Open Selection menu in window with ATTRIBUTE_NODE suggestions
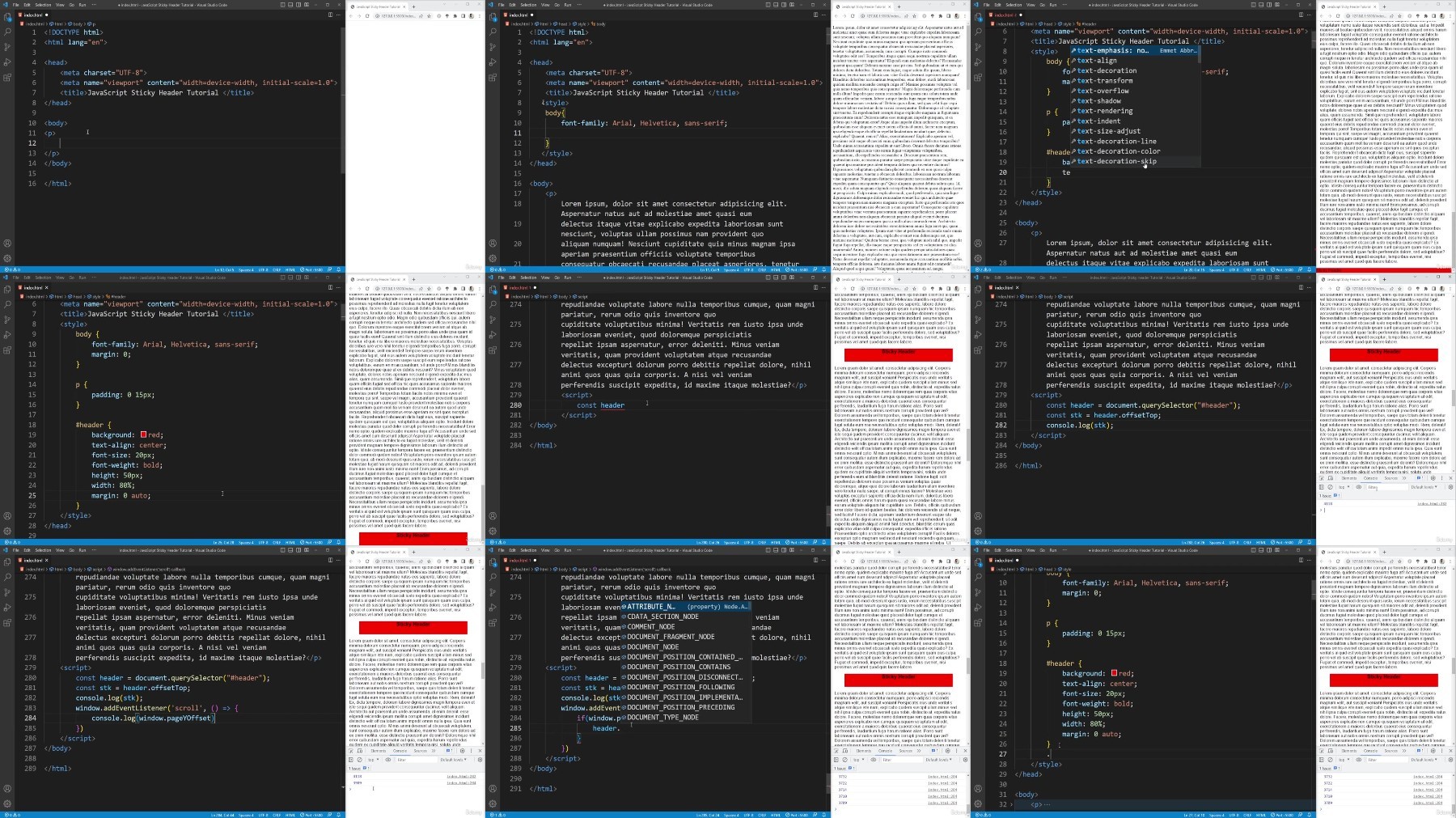 pos(528,550)
